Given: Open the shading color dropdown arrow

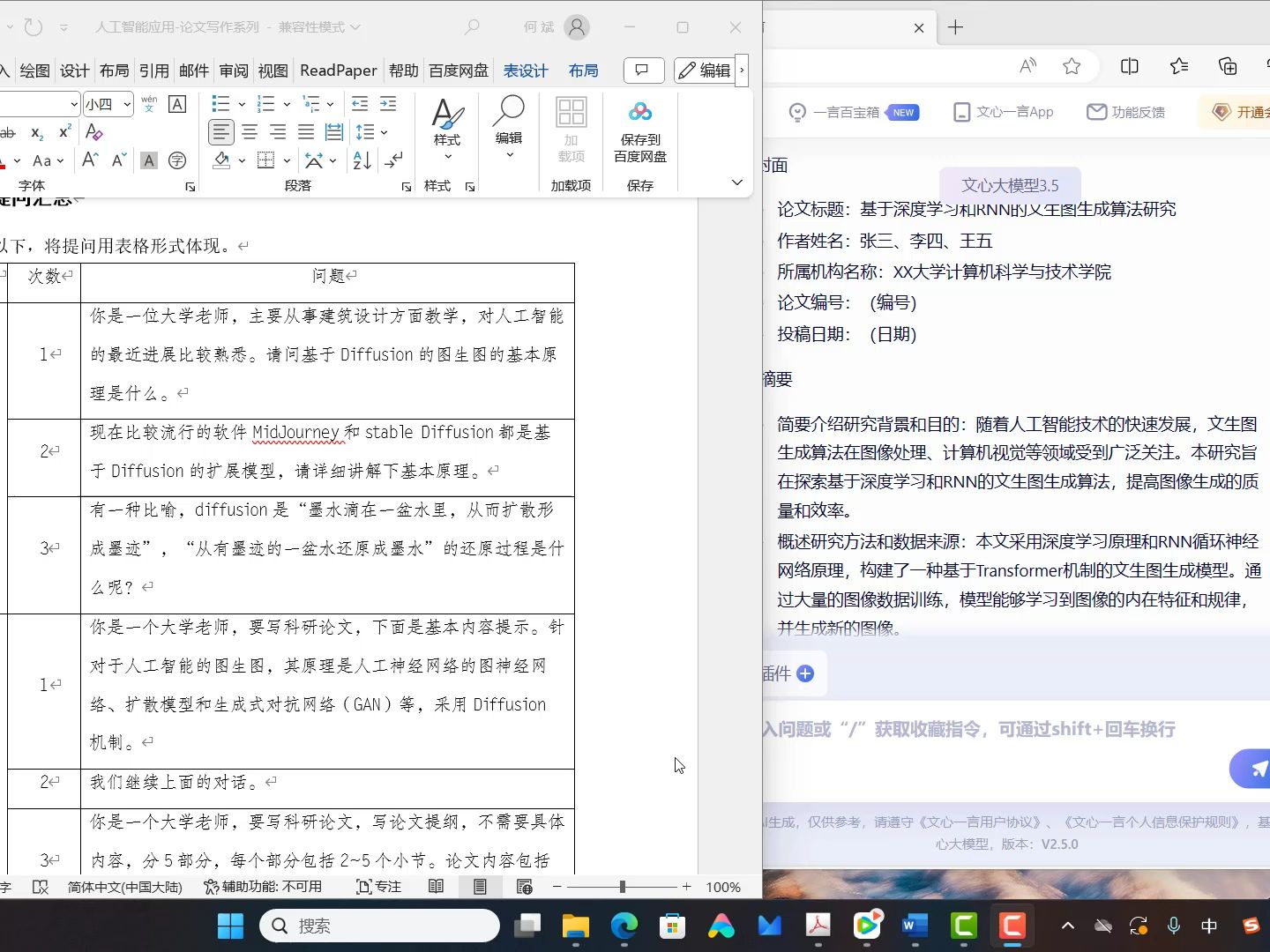Looking at the screenshot, I should 242,160.
